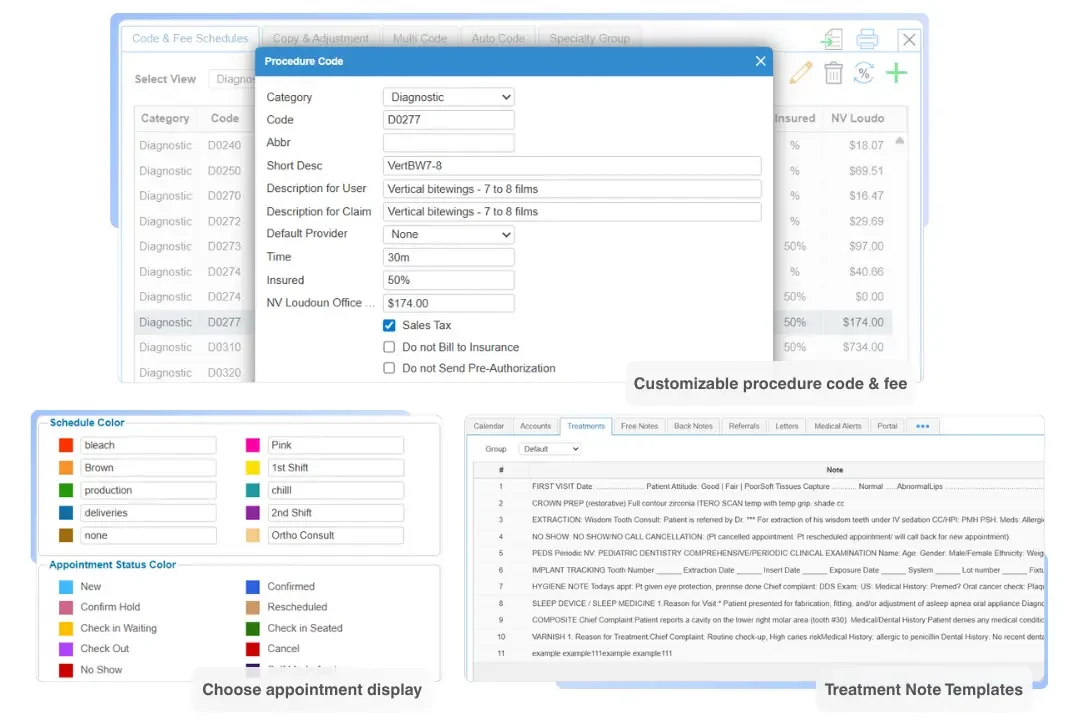Switch to the Medical Alerts tab
The image size is (1080, 720).
tap(837, 425)
